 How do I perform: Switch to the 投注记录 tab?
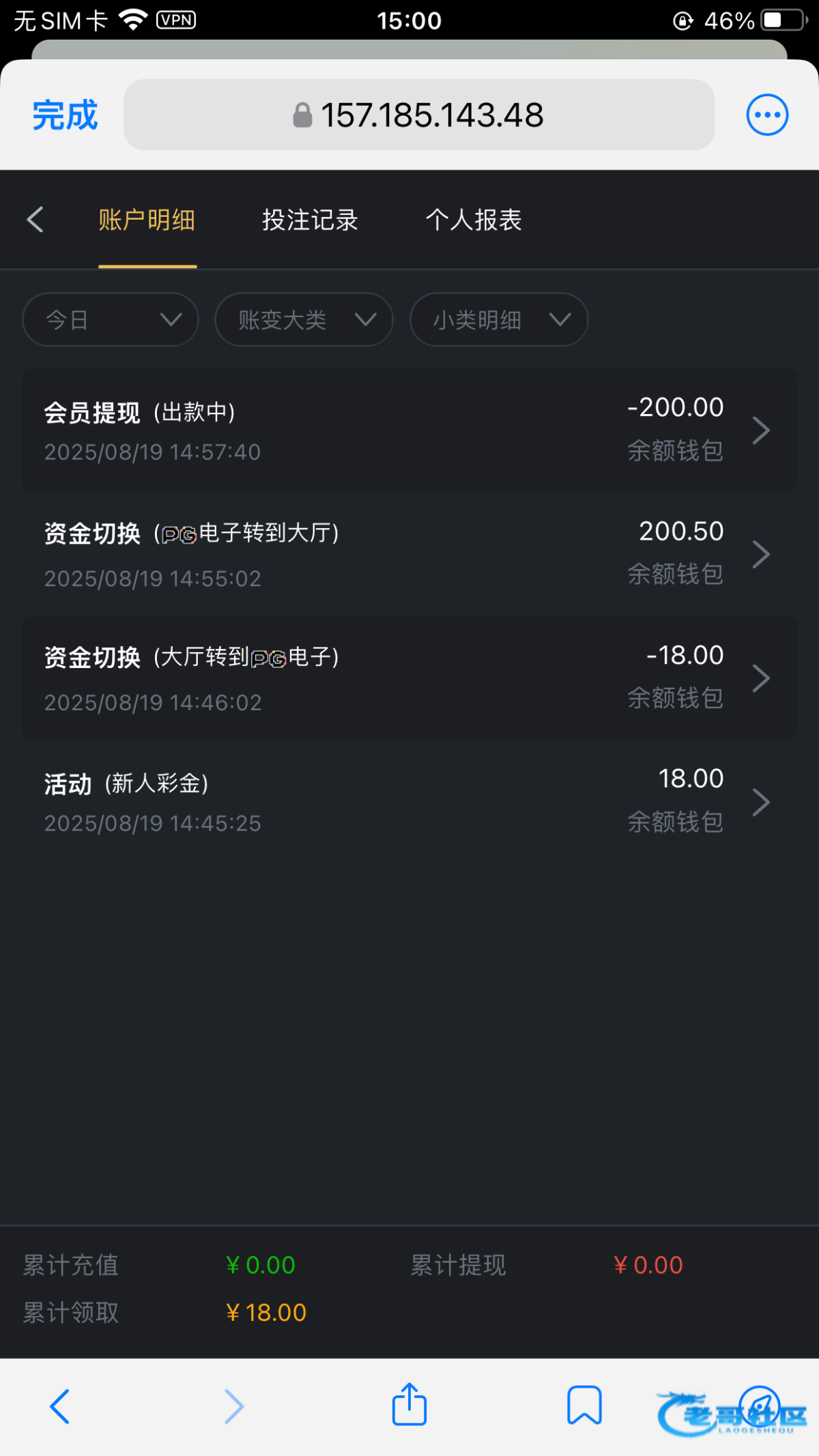coord(310,220)
